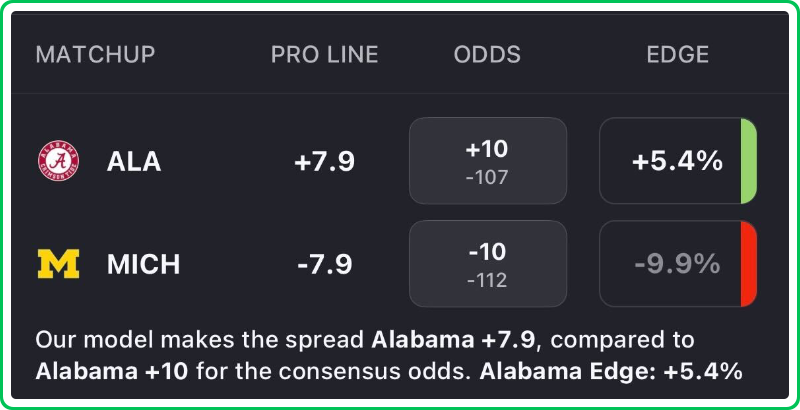The image size is (800, 410).
Task: Click the Alabama Crimson Tide team logo
Action: click(58, 161)
